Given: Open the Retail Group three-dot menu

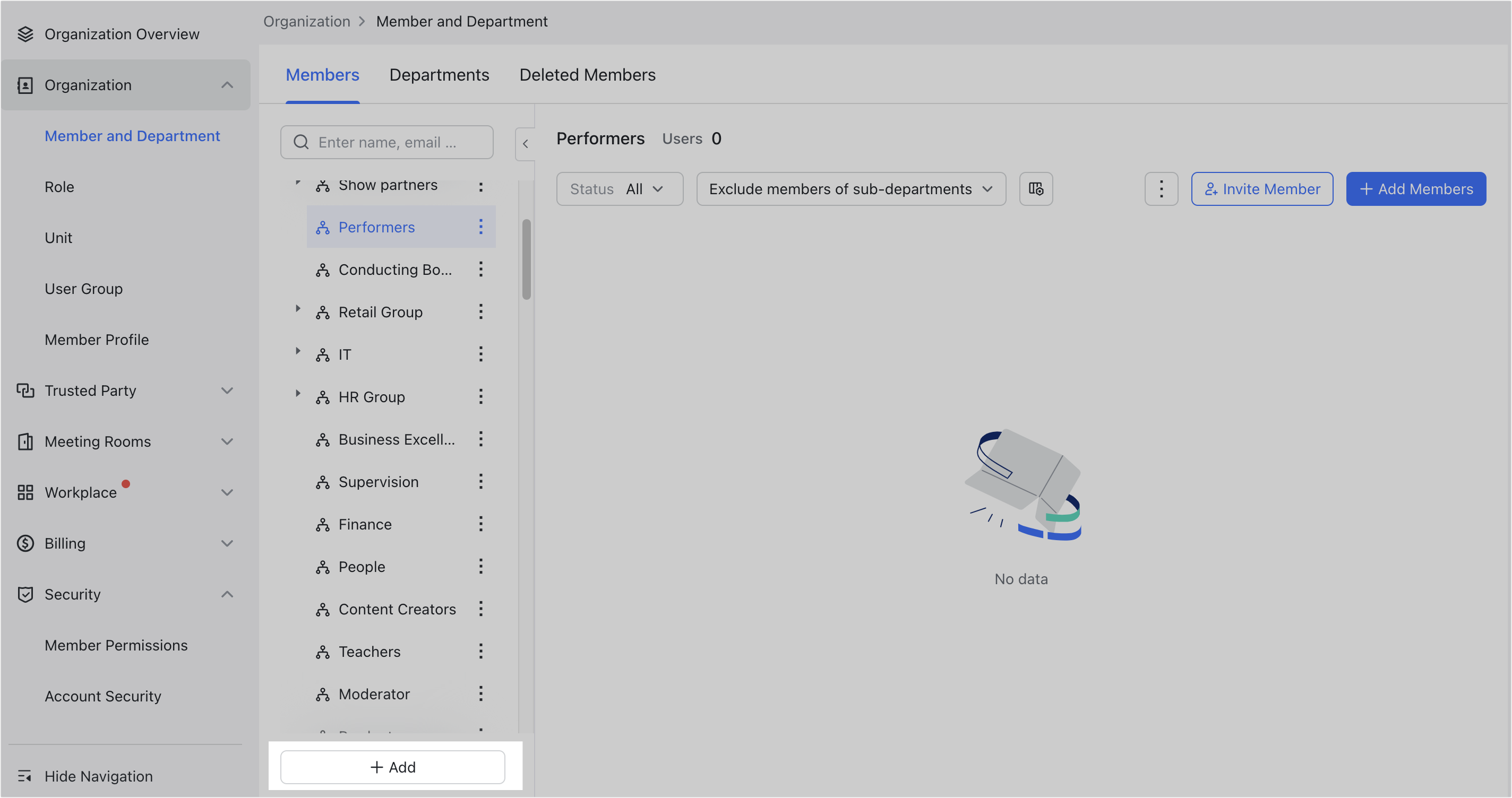Looking at the screenshot, I should tap(480, 311).
